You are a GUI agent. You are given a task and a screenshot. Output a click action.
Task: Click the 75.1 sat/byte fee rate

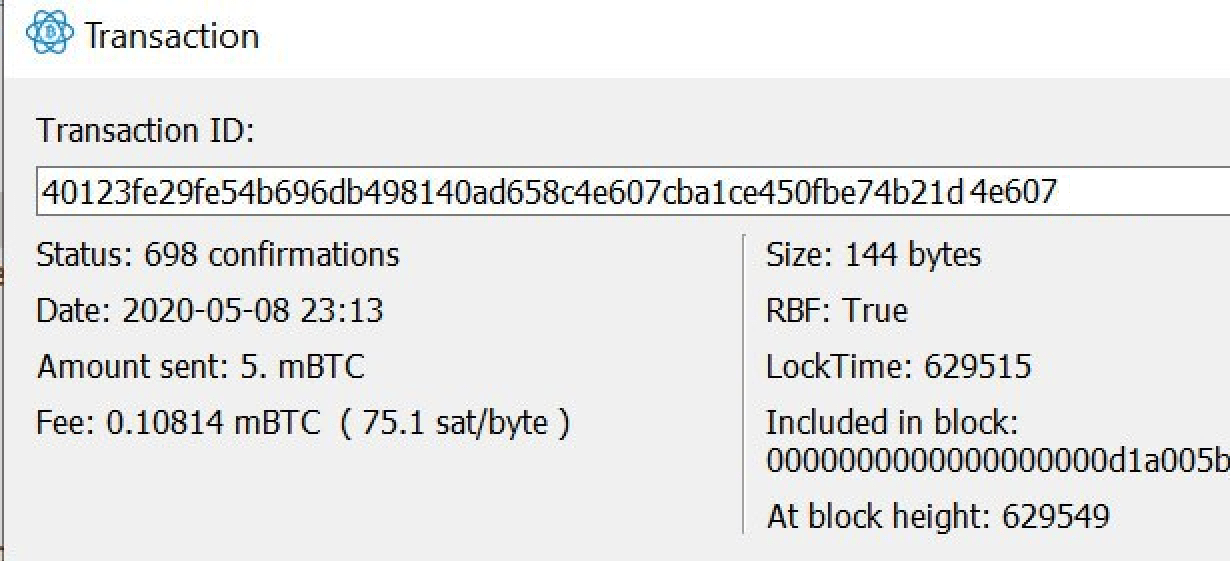(x=455, y=424)
